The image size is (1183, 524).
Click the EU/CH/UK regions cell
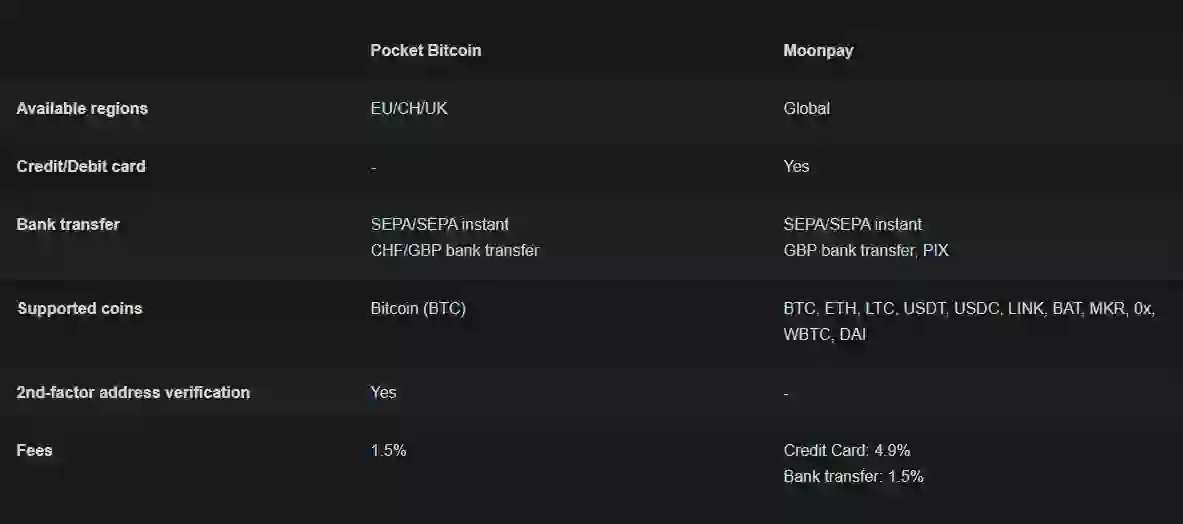pos(409,108)
